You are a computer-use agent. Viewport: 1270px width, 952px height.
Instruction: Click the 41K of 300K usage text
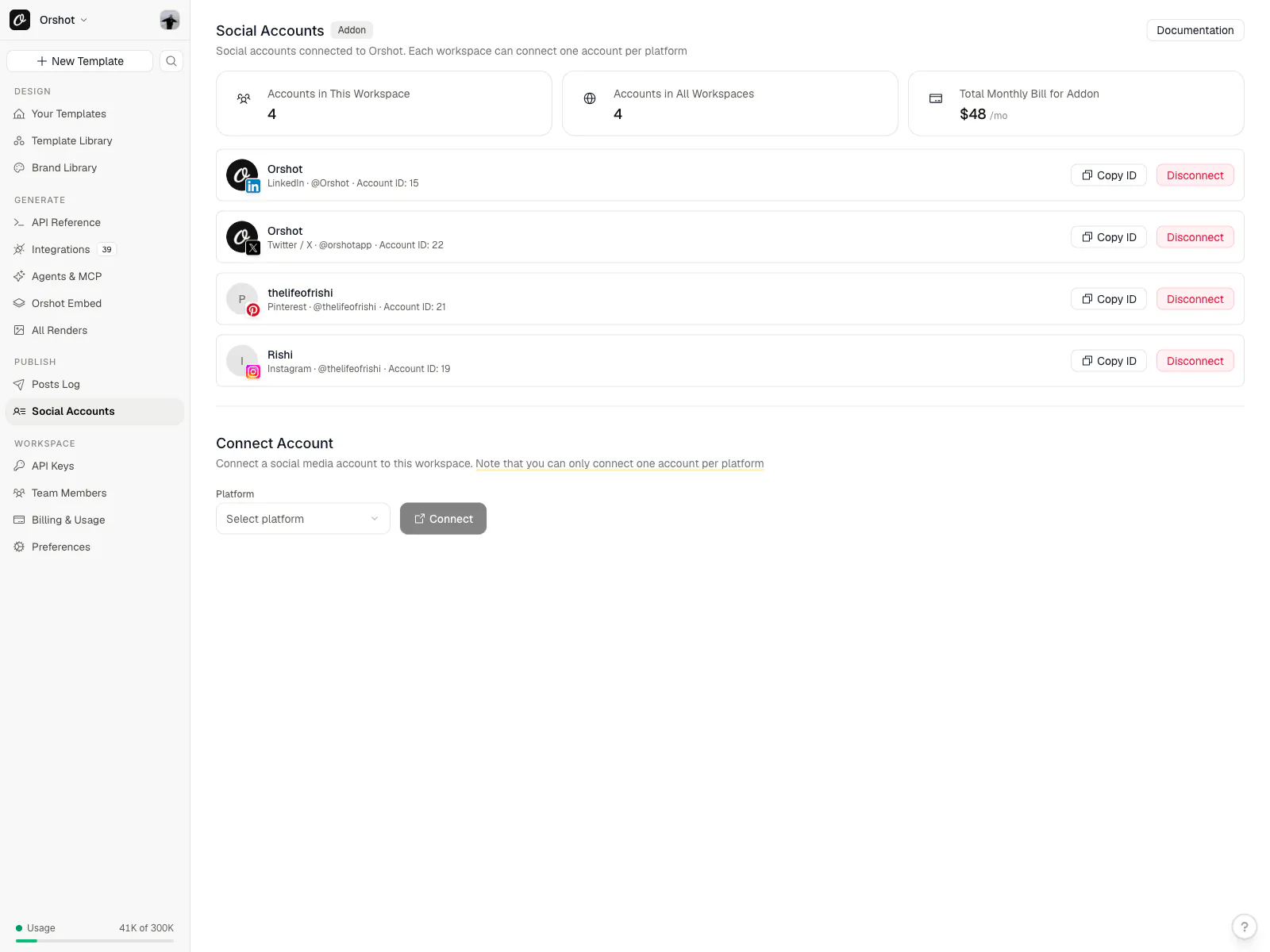tap(146, 928)
